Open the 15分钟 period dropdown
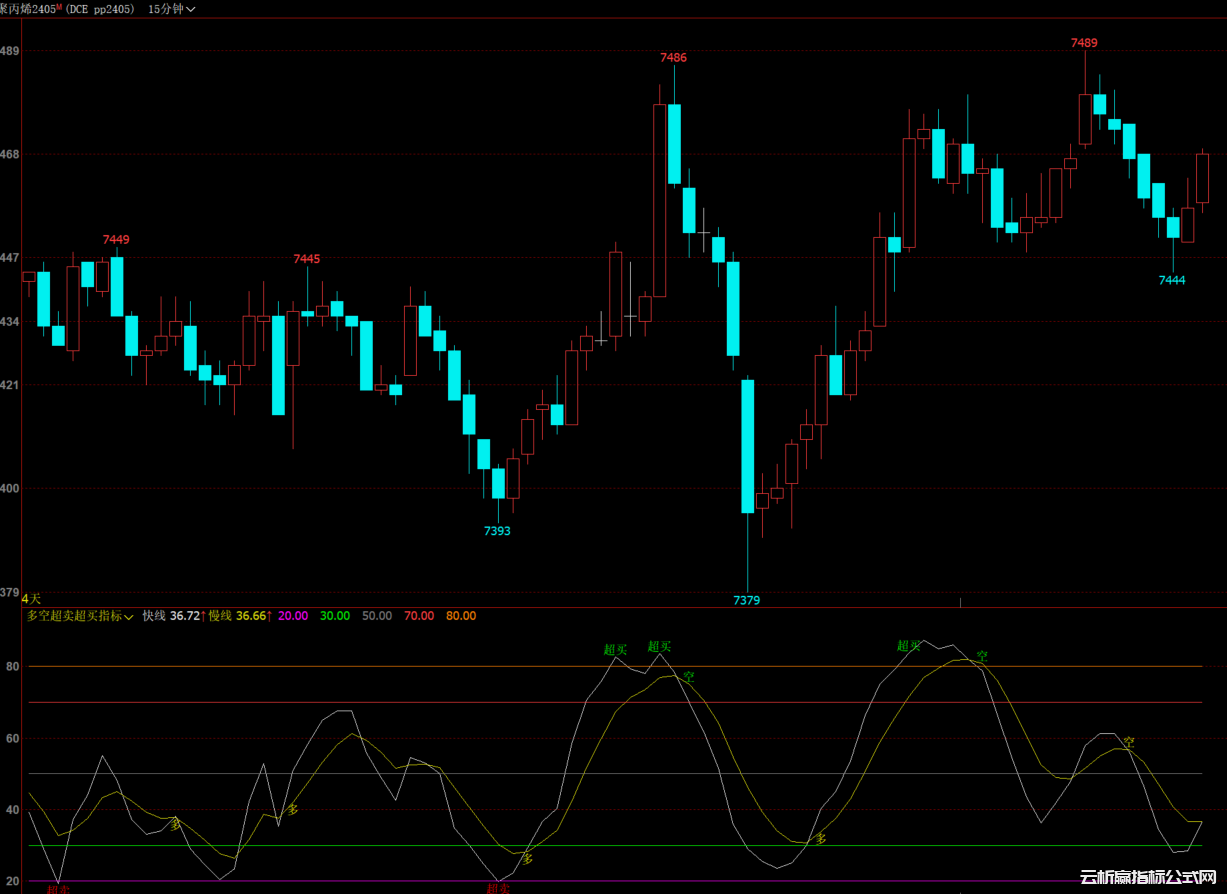Screen dimensions: 1227x894 tap(171, 8)
